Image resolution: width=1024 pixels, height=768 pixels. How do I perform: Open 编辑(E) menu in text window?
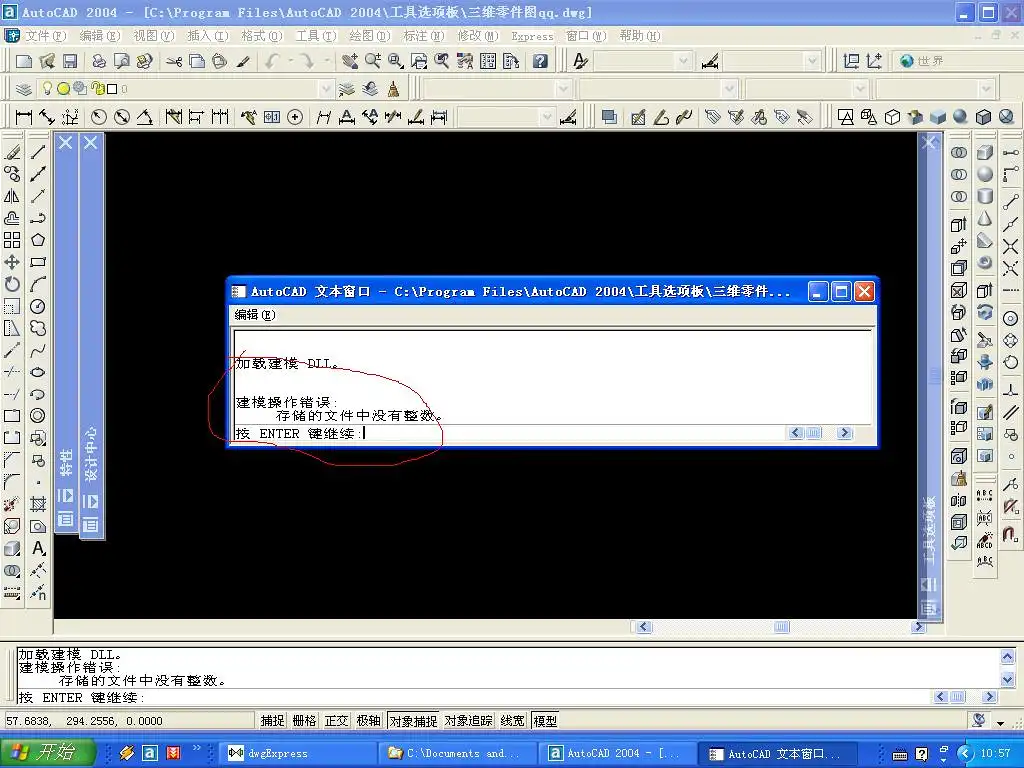pyautogui.click(x=255, y=315)
